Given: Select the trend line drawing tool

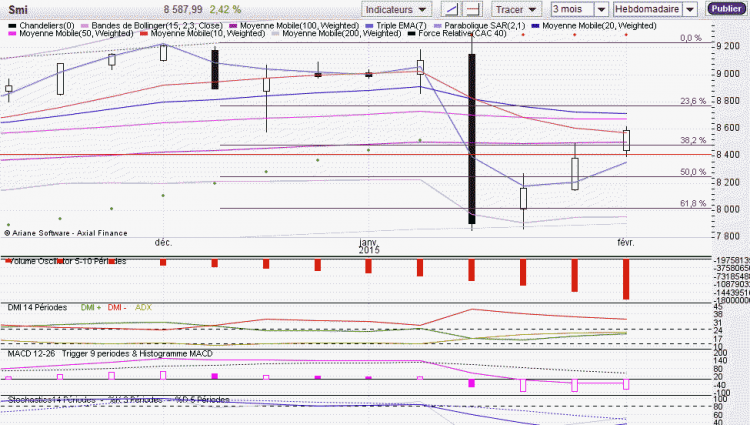Looking at the screenshot, I should (x=452, y=9).
